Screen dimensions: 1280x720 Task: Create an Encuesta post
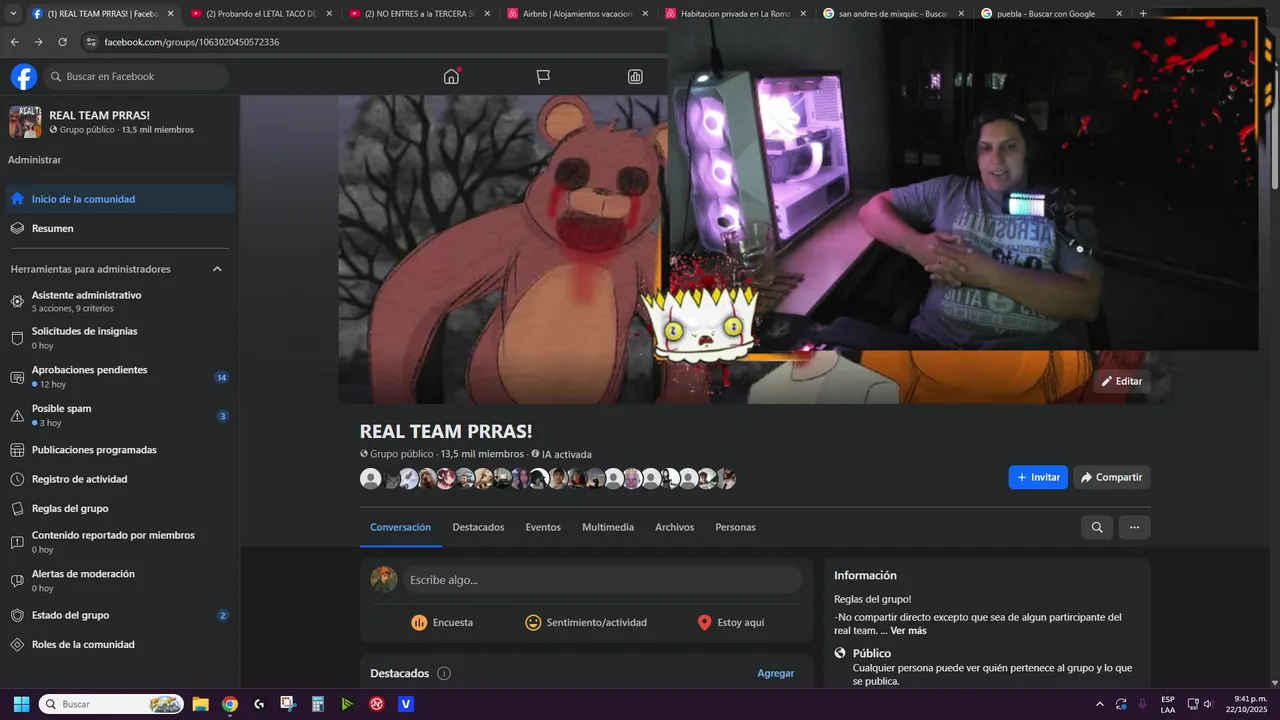point(442,622)
